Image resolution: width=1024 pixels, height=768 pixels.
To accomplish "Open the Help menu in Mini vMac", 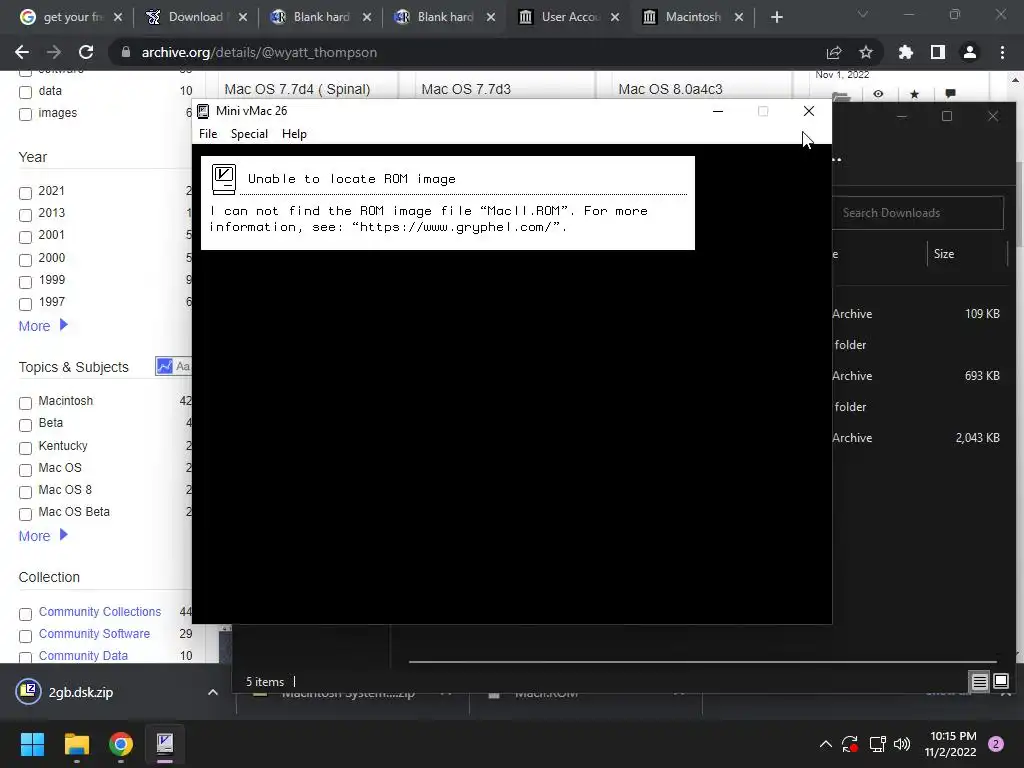I will [x=294, y=134].
